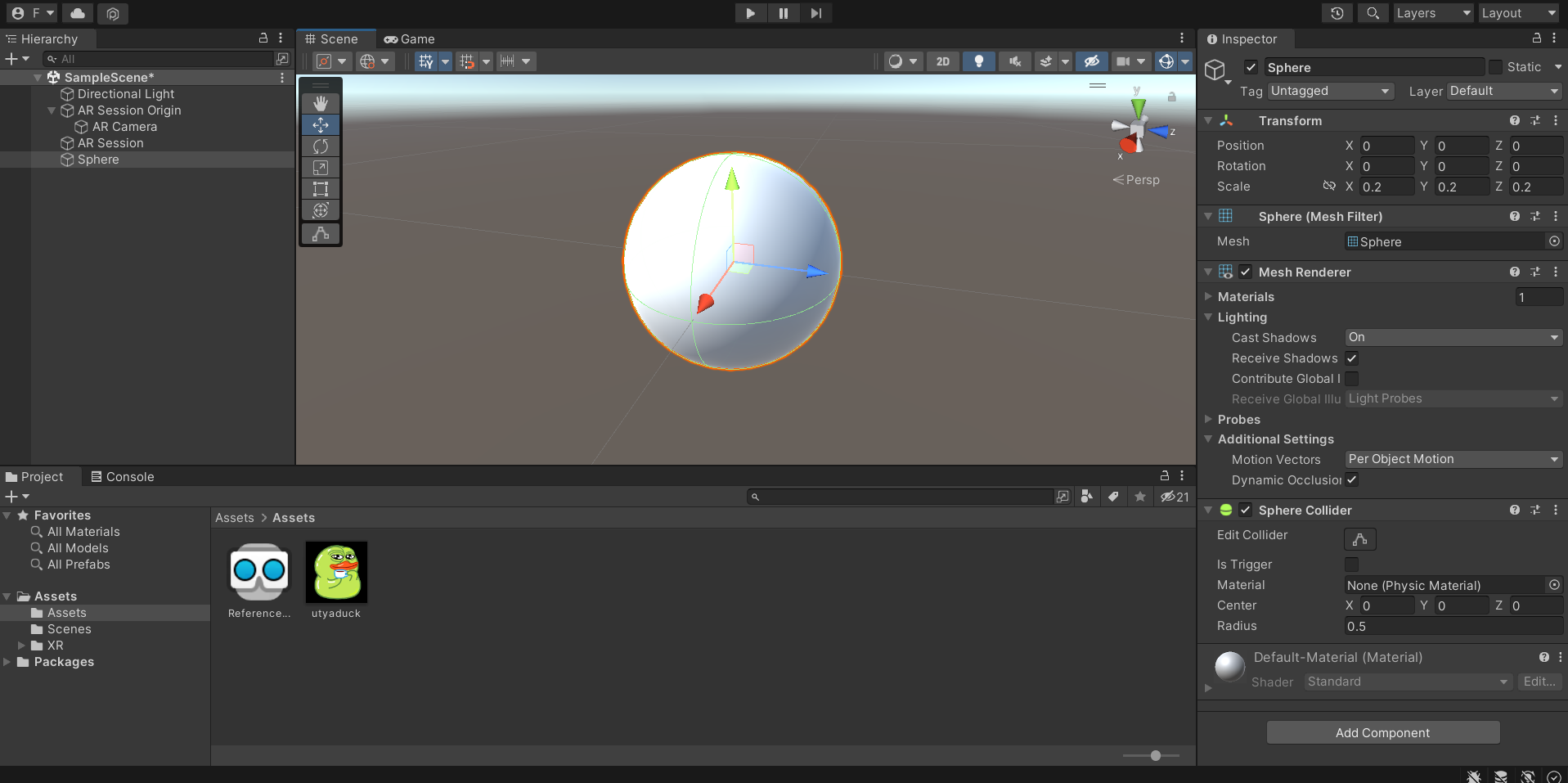The width and height of the screenshot is (1568, 783).
Task: Check the Is Trigger box
Action: (x=1352, y=565)
